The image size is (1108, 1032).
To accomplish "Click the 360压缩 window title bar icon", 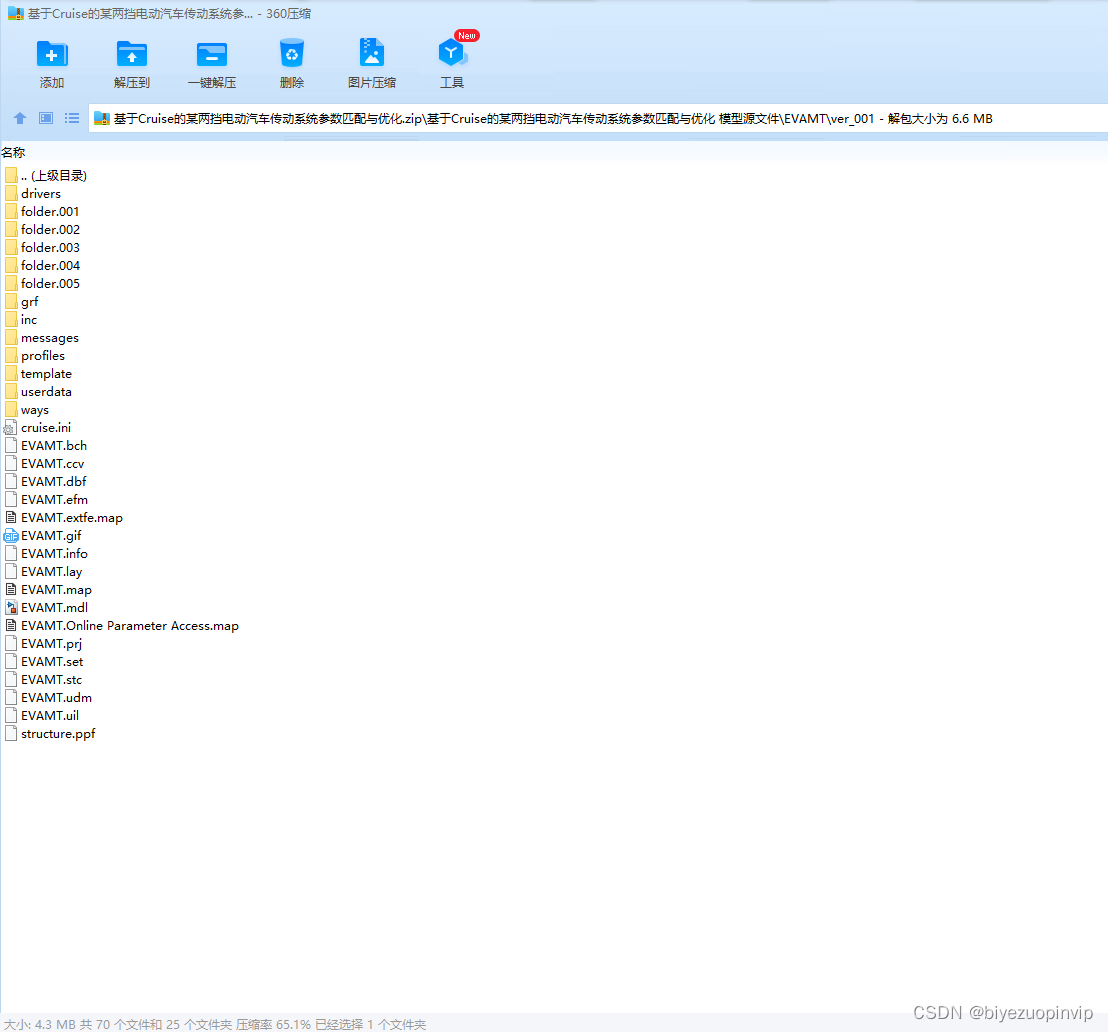I will (16, 13).
